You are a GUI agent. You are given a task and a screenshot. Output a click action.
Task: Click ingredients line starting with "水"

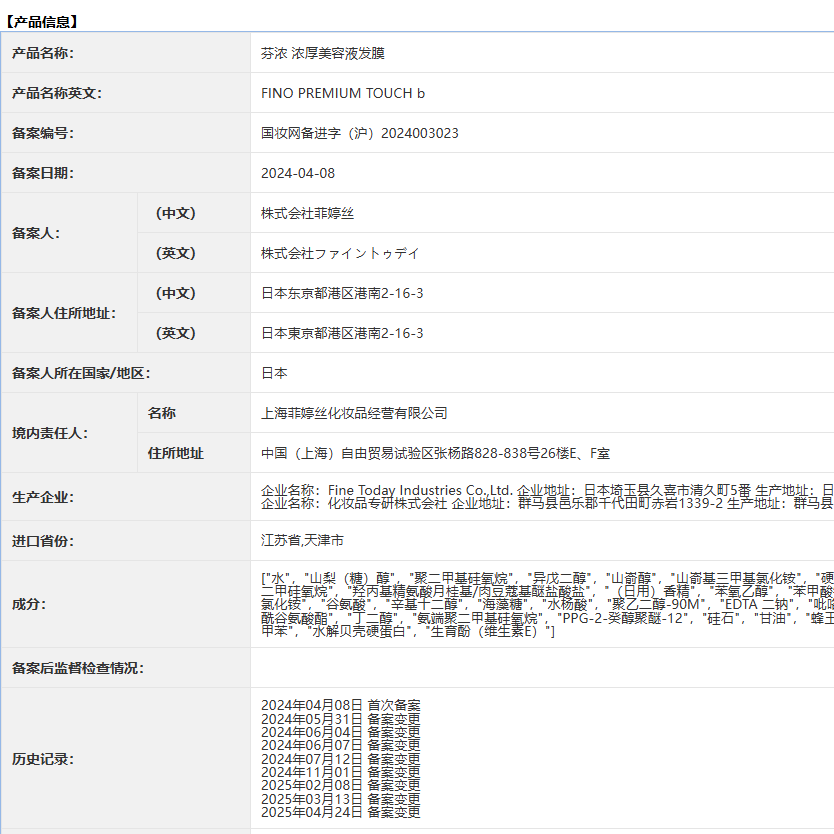click(x=547, y=578)
